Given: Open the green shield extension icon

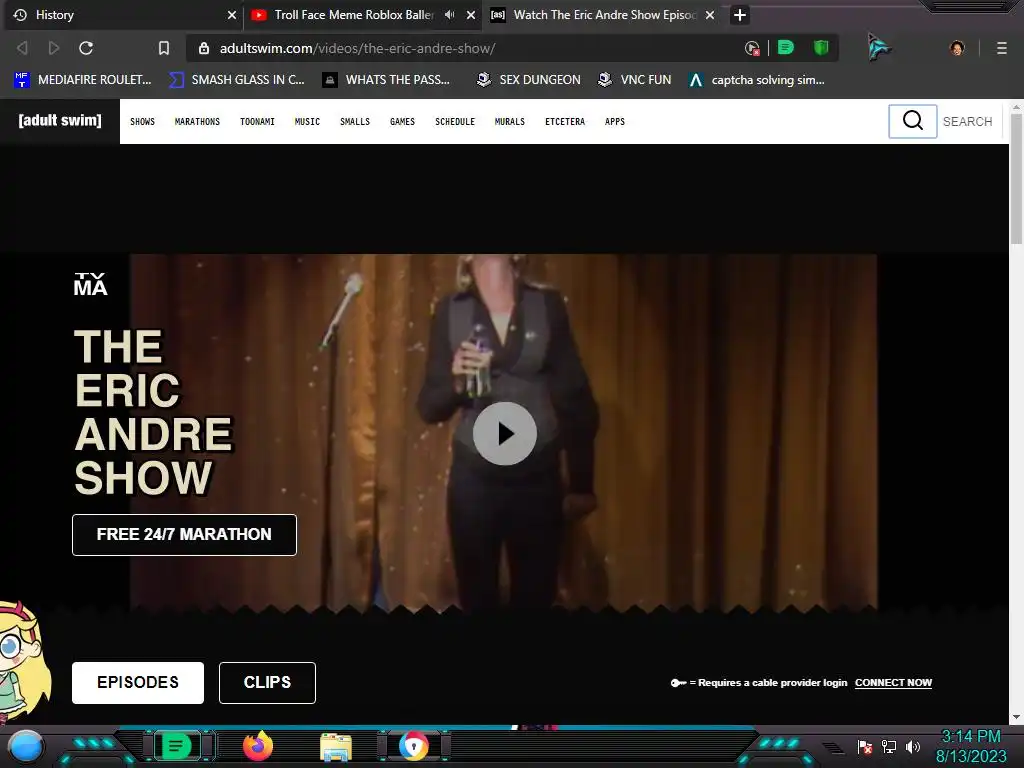Looking at the screenshot, I should click(x=821, y=47).
